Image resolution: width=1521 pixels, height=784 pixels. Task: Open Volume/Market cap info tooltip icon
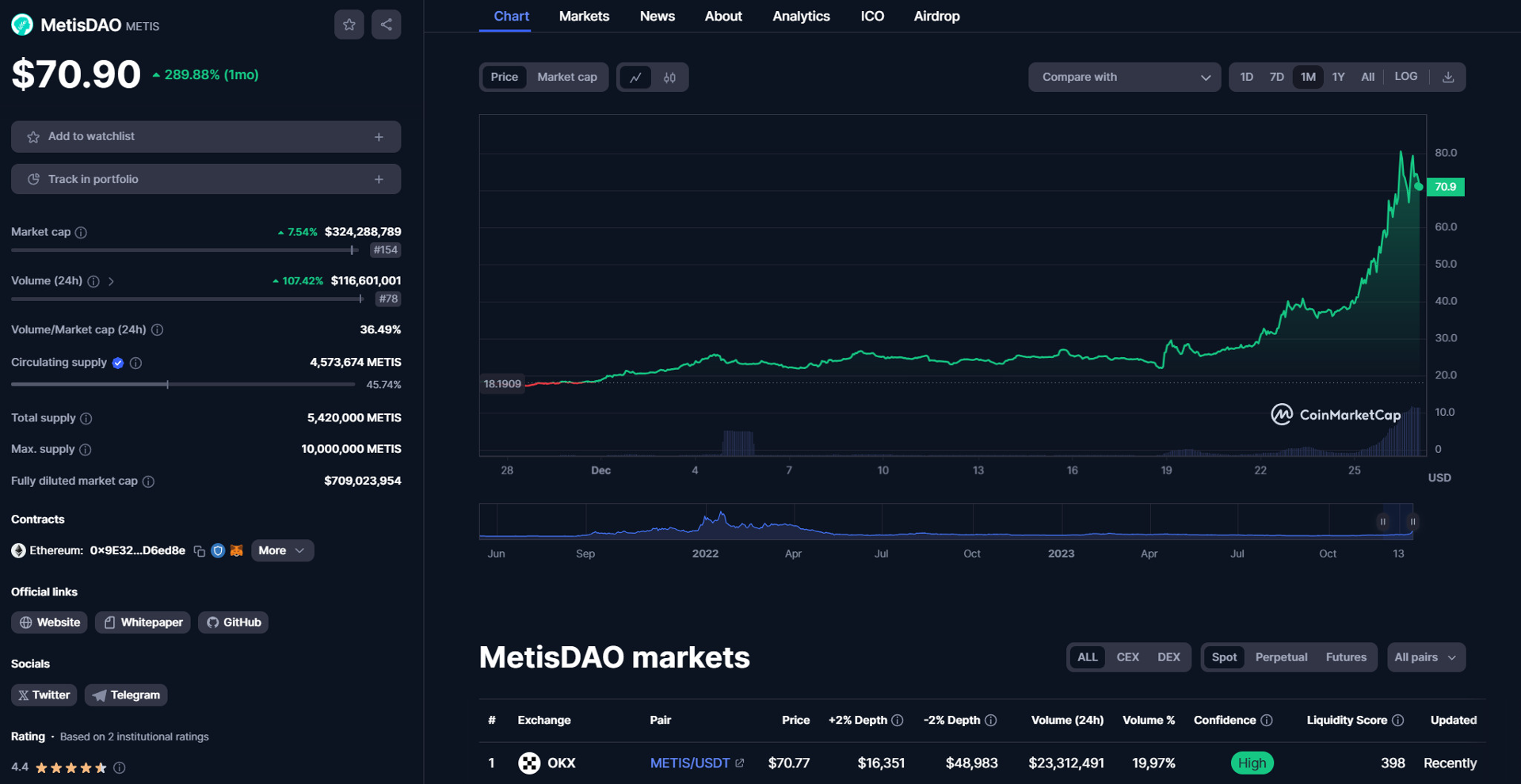[x=158, y=329]
